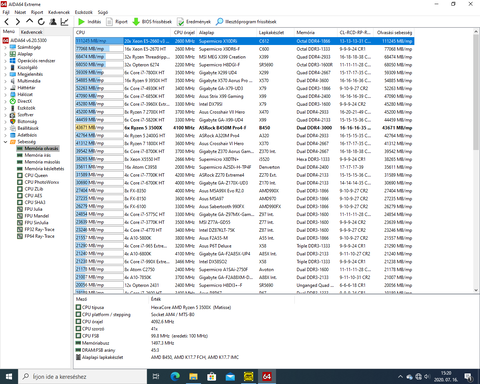Open the Riport menu in the menu bar

(37, 12)
